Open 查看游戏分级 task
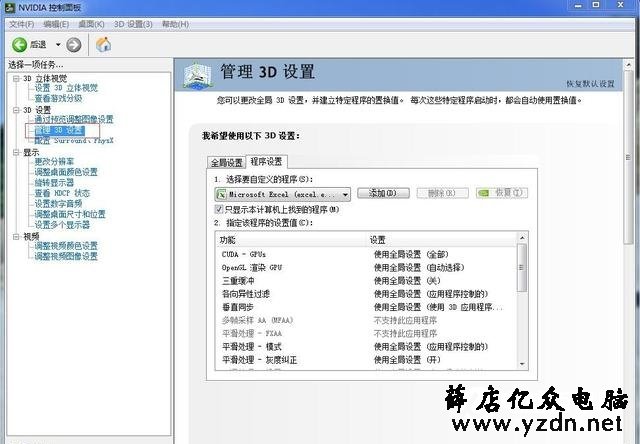Viewport: 640px width, 444px height. coord(58,98)
